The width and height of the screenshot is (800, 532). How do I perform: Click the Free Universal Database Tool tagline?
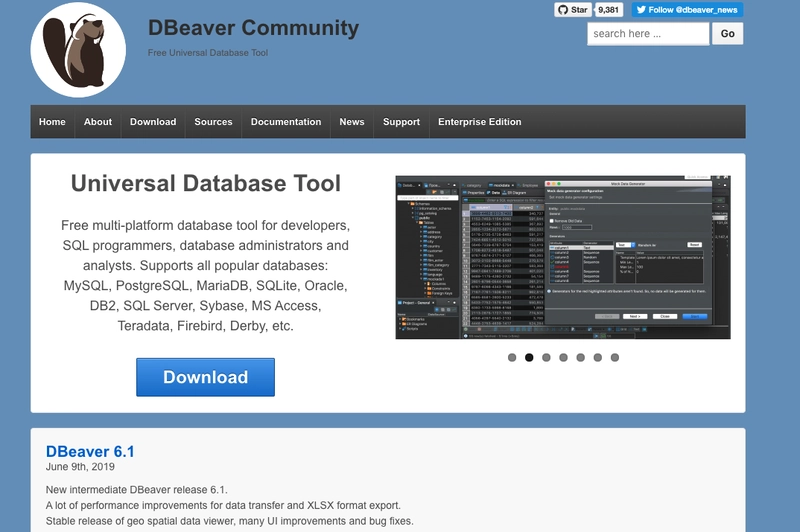(x=208, y=53)
